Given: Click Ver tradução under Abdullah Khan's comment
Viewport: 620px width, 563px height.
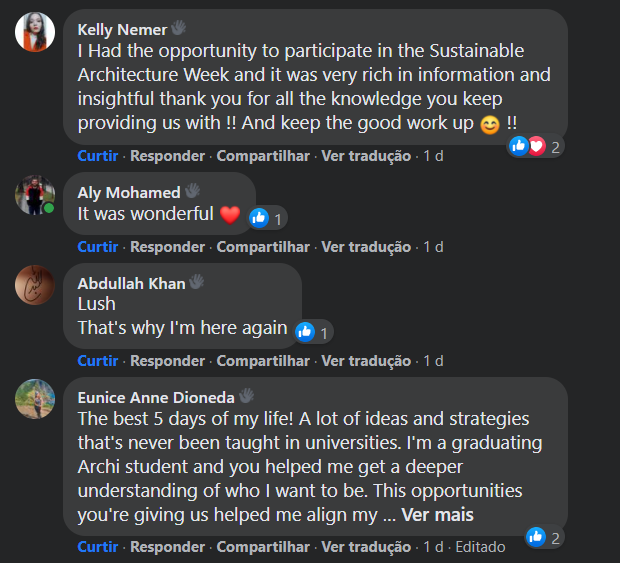Looking at the screenshot, I should pyautogui.click(x=366, y=360).
